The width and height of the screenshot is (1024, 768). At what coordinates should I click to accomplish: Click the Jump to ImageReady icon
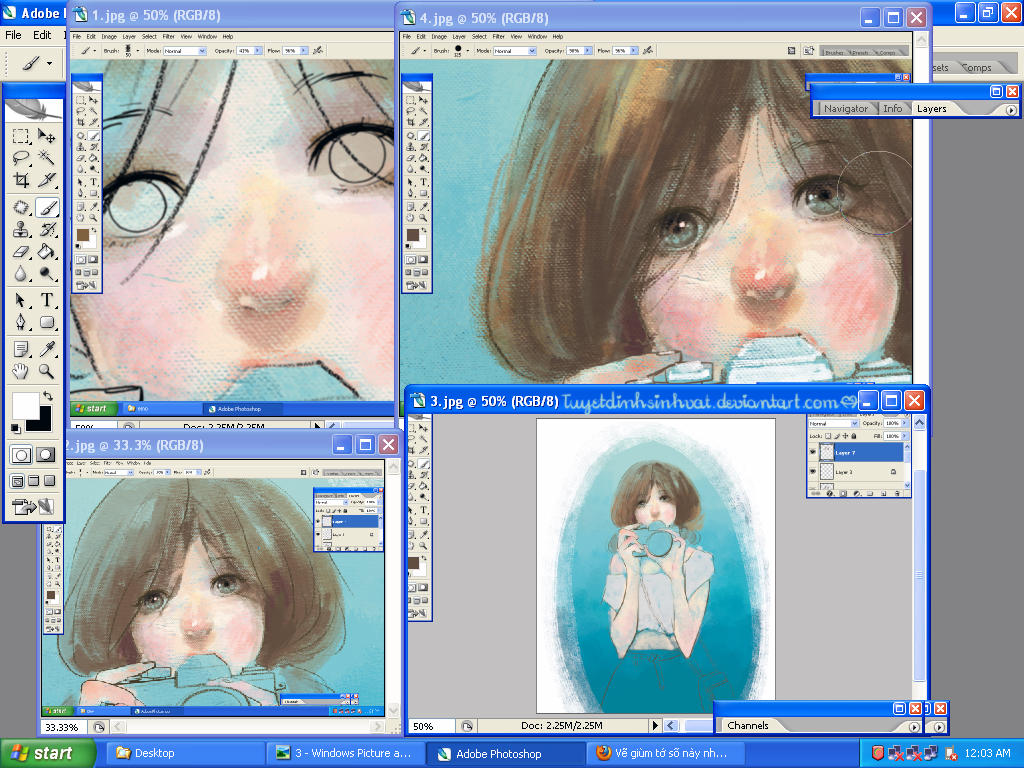[x=32, y=507]
